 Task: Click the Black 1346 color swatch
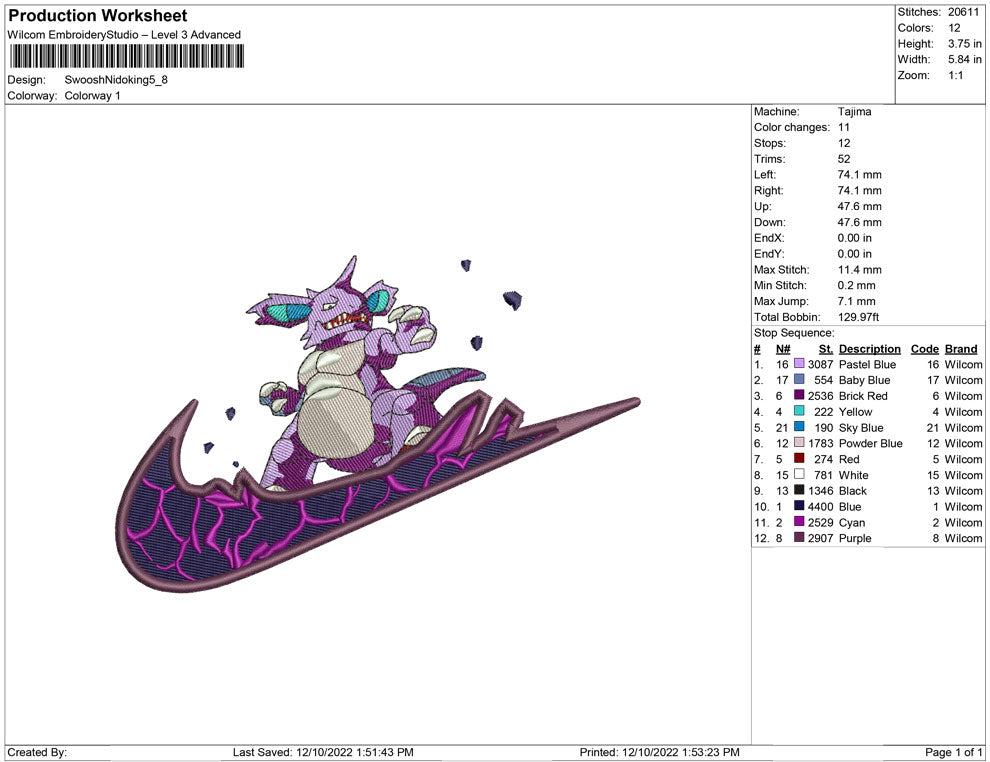coord(799,490)
